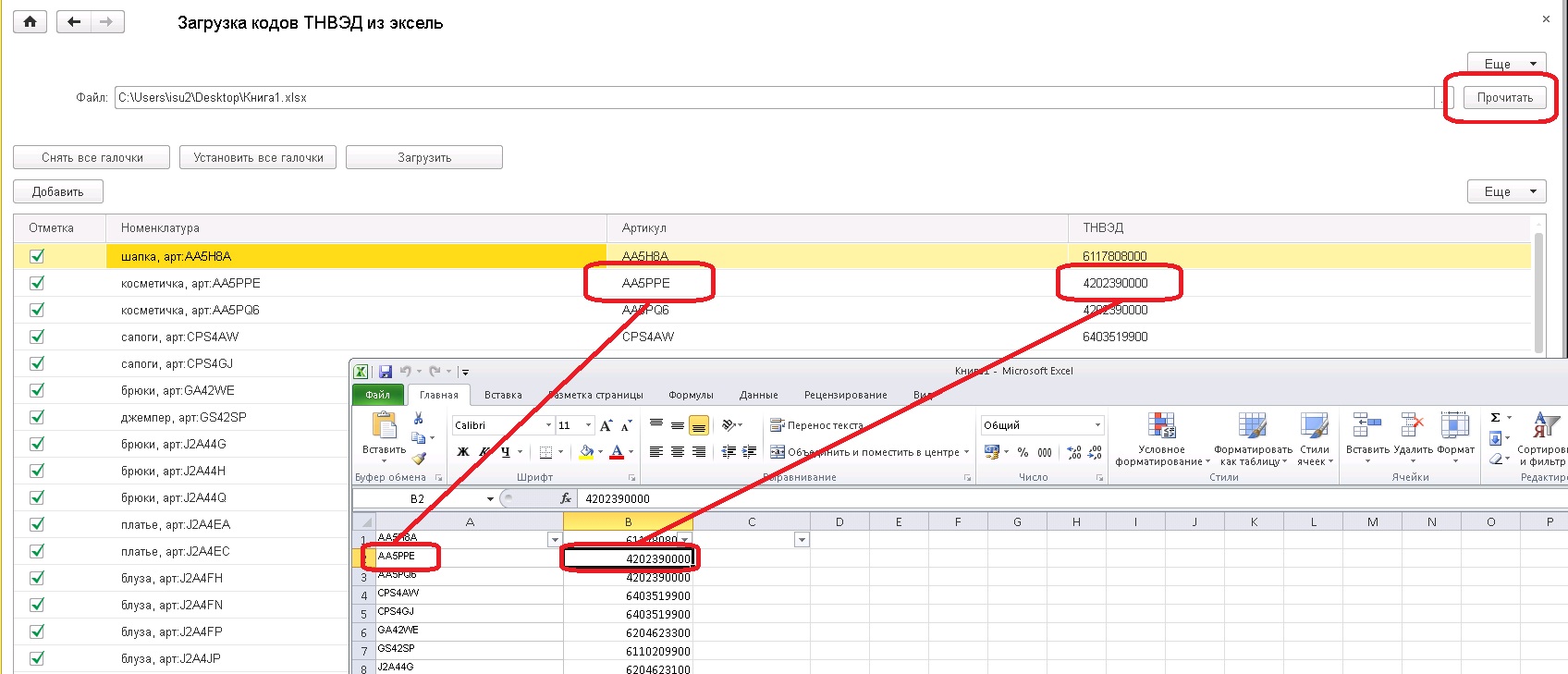Apply cell borders icon in Excel

546,452
